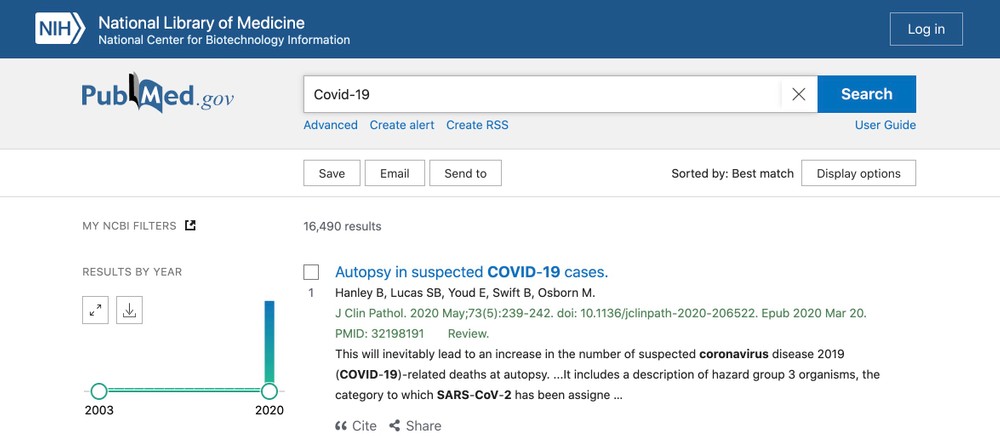
Task: Click the blue Search button
Action: 867,94
